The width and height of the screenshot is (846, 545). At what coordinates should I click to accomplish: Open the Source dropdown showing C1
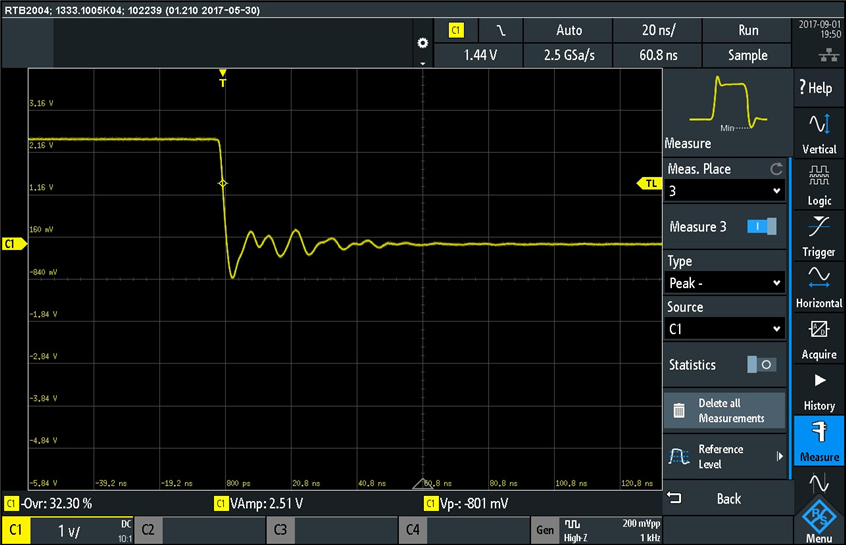[x=724, y=329]
